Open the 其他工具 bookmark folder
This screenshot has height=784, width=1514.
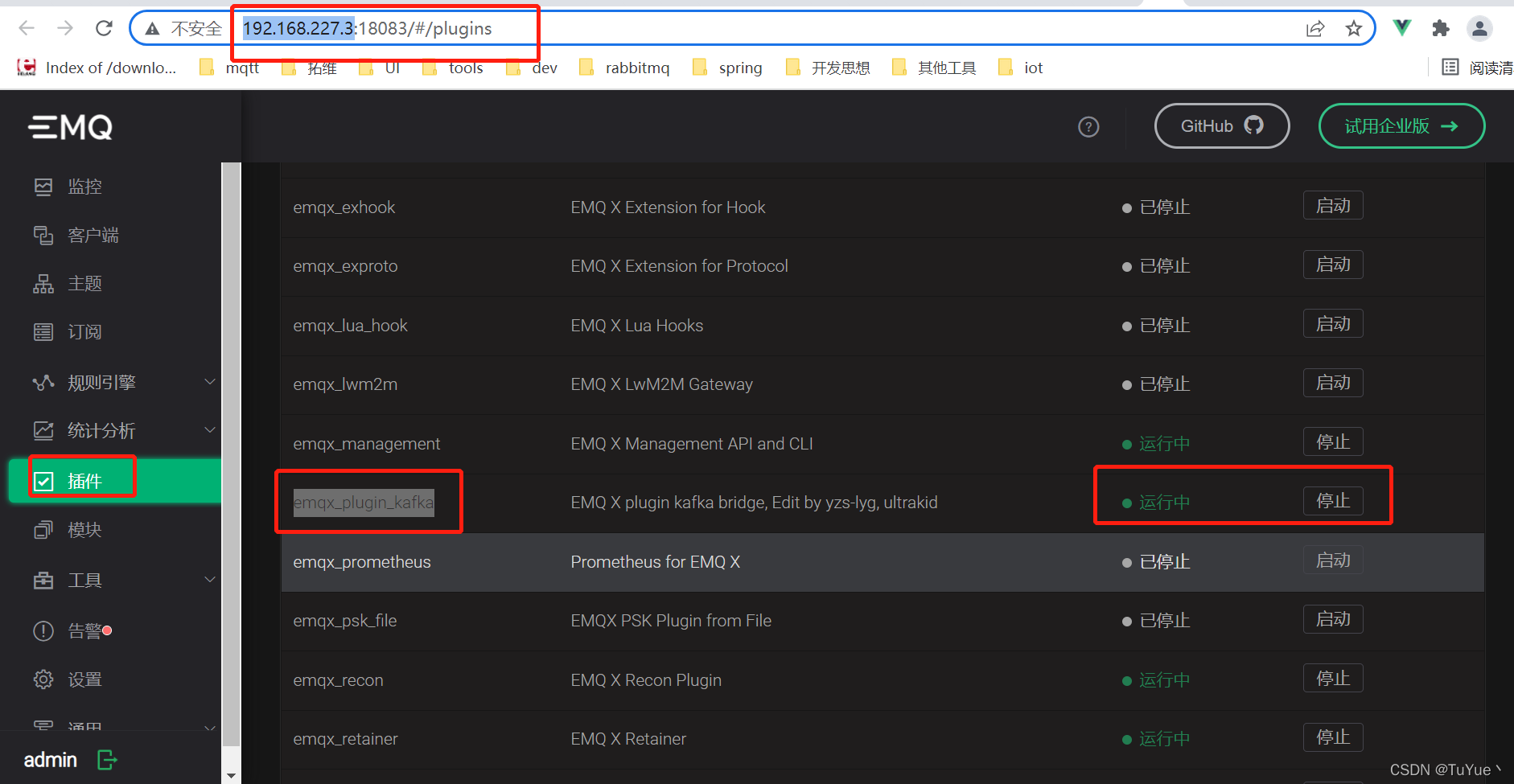[x=934, y=68]
